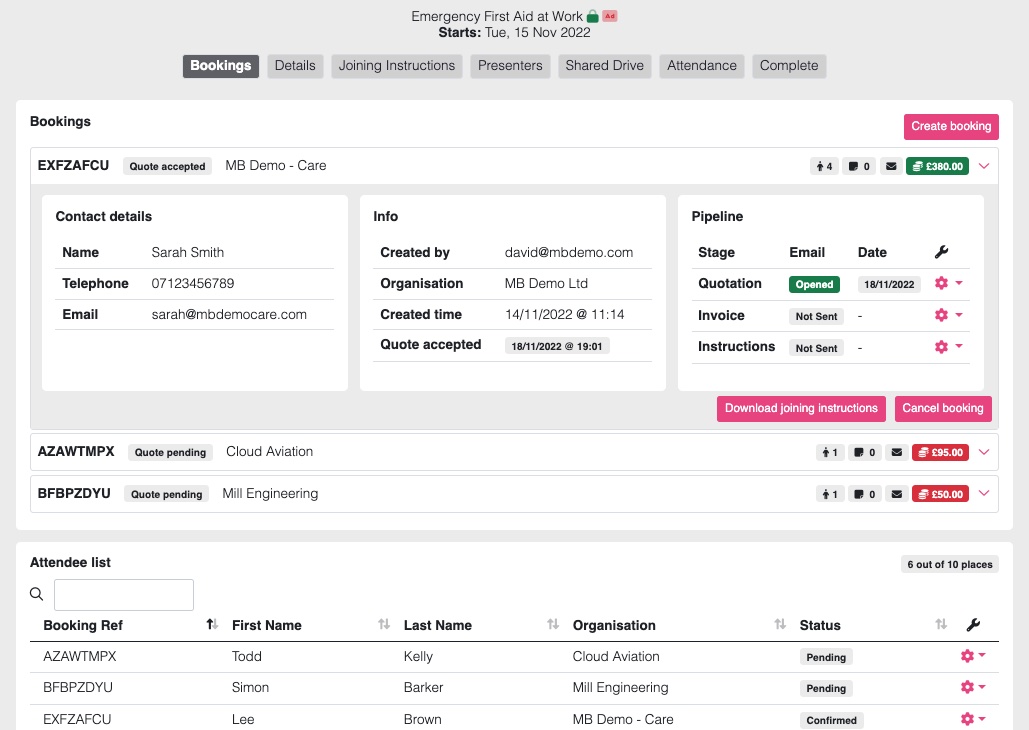The image size is (1029, 730).
Task: Open gear menu for Quotation stage
Action: 946,284
